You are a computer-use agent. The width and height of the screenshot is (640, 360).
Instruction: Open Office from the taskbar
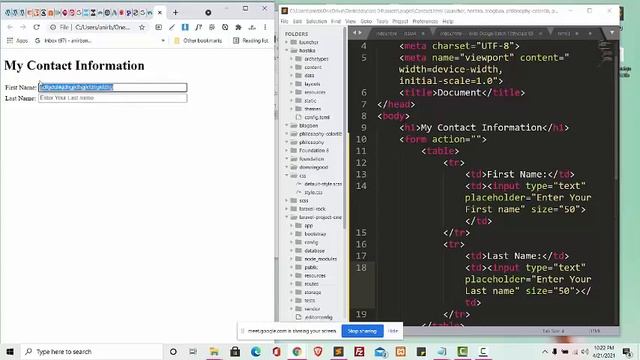pos(276,351)
